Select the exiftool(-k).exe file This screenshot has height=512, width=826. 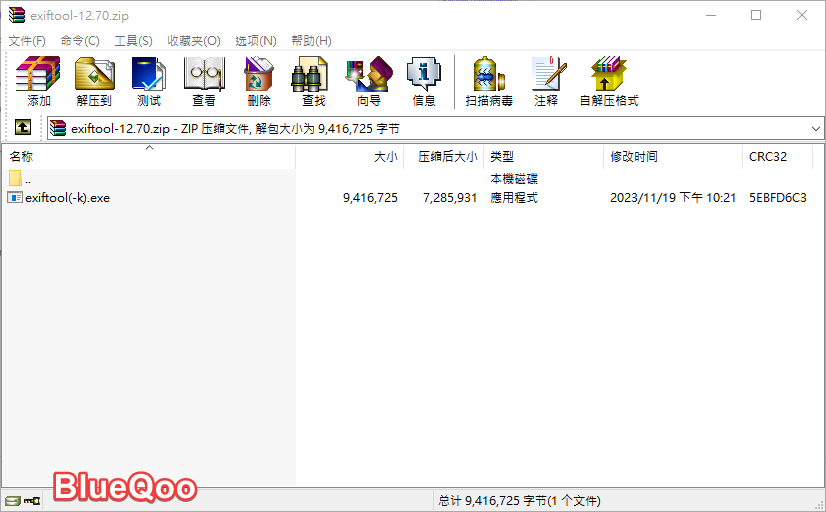coord(67,198)
